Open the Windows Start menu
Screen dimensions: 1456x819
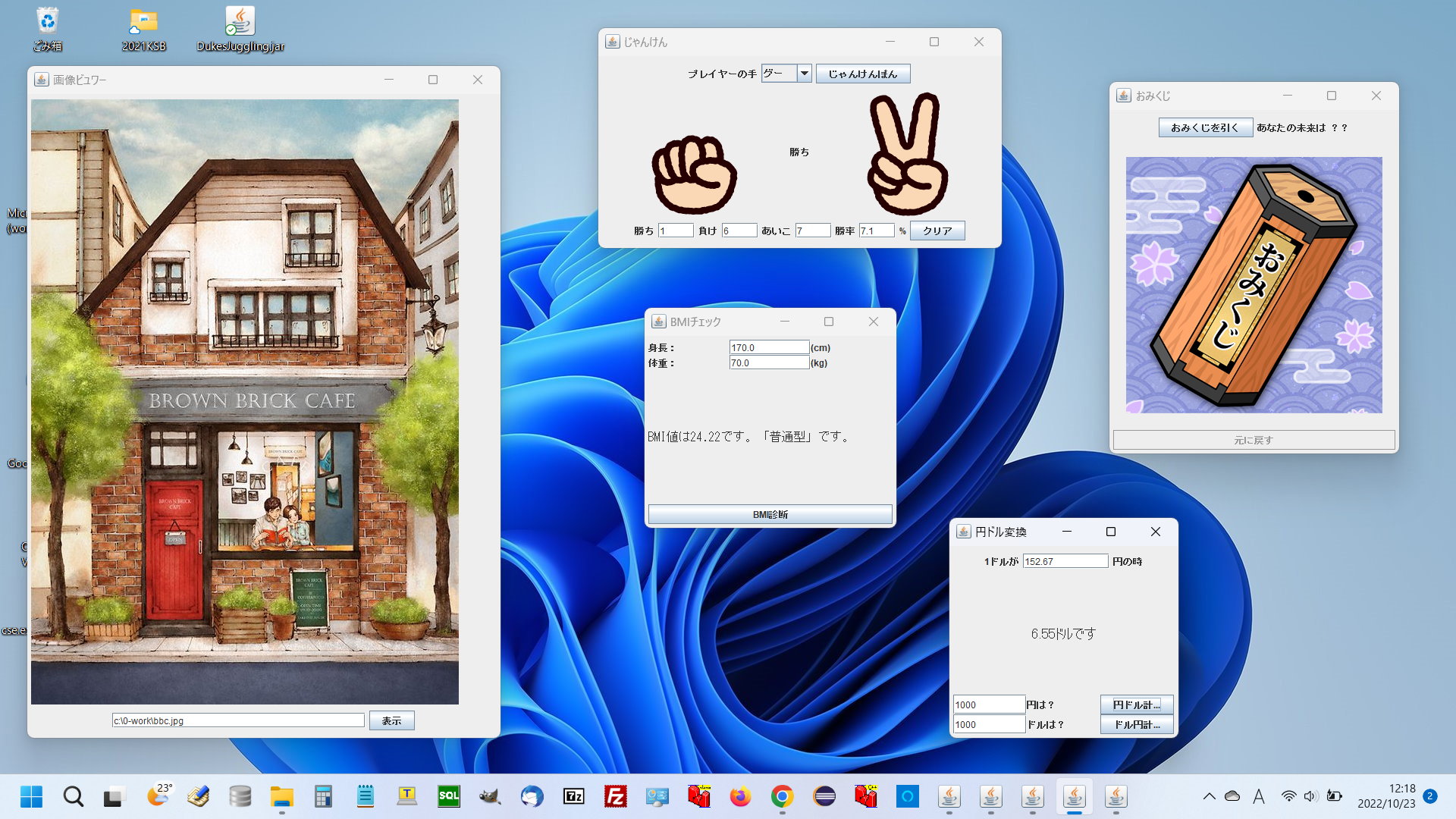(x=31, y=796)
